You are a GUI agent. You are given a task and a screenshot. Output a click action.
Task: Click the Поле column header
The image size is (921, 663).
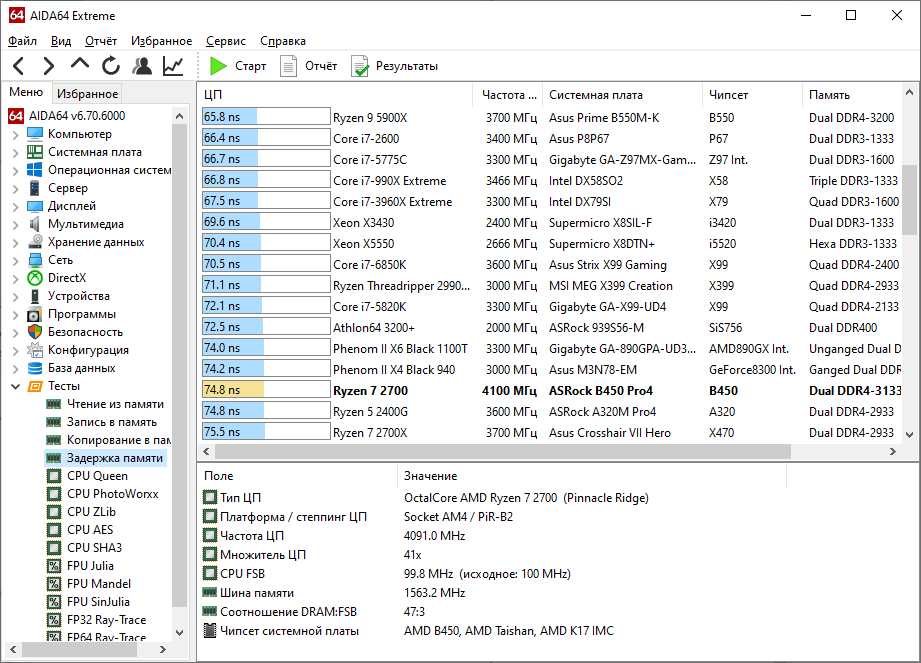click(x=298, y=476)
